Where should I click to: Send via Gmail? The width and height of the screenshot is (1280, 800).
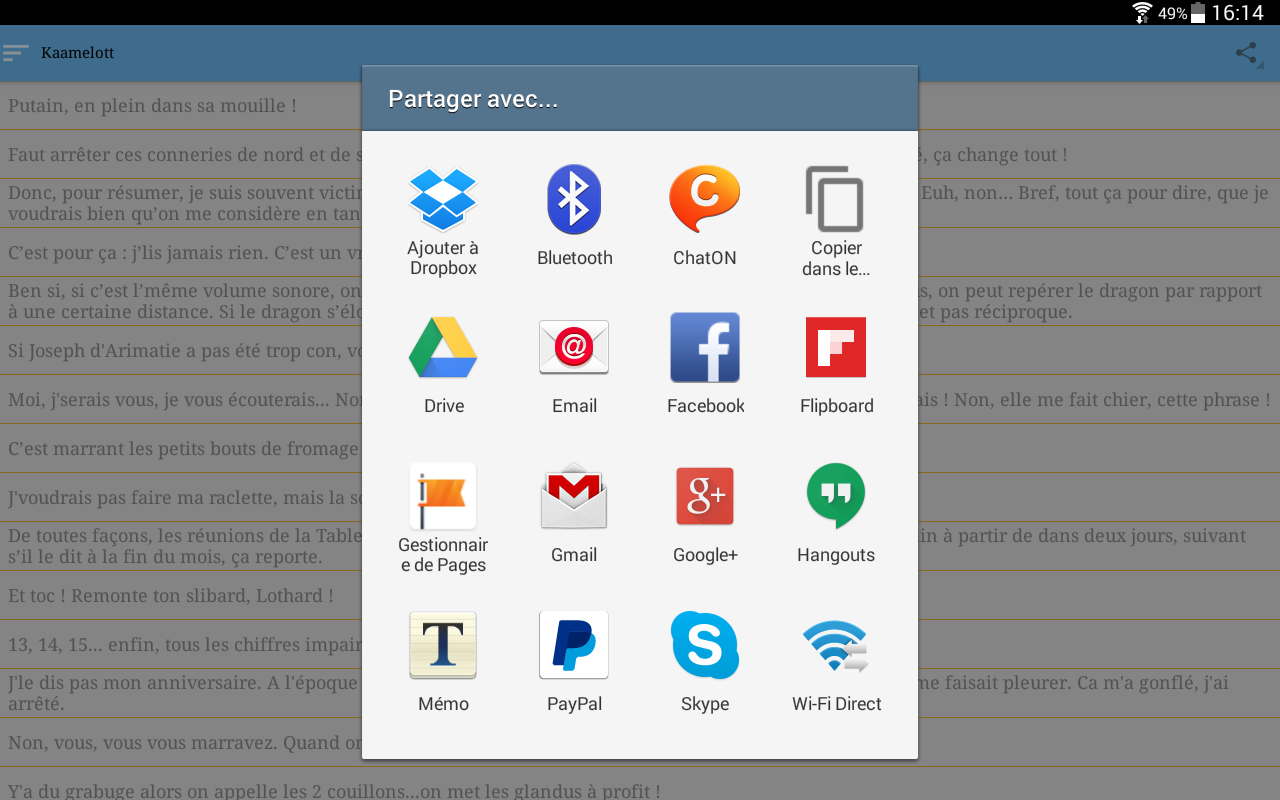[x=574, y=513]
